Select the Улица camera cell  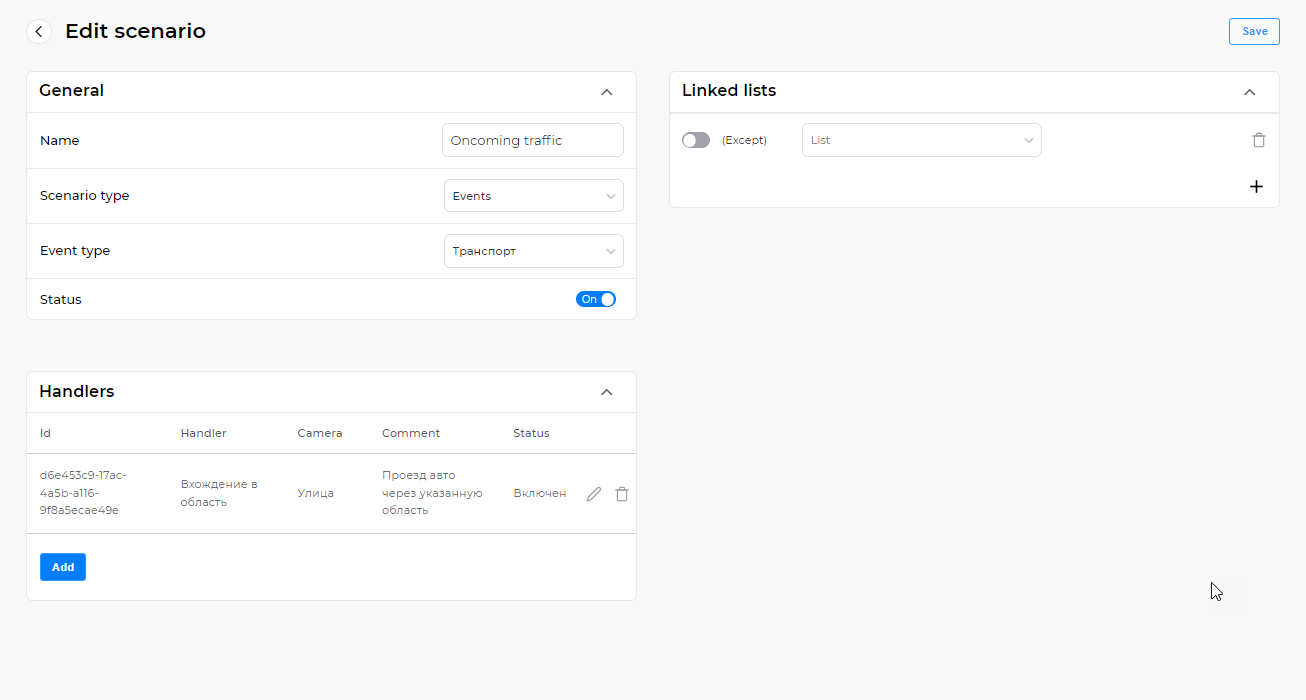tap(315, 493)
